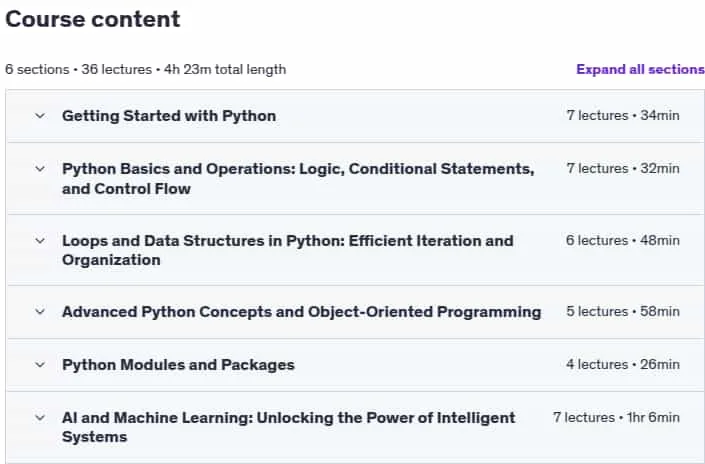
Task: Open Advanced Python Concepts section title
Action: coord(302,312)
